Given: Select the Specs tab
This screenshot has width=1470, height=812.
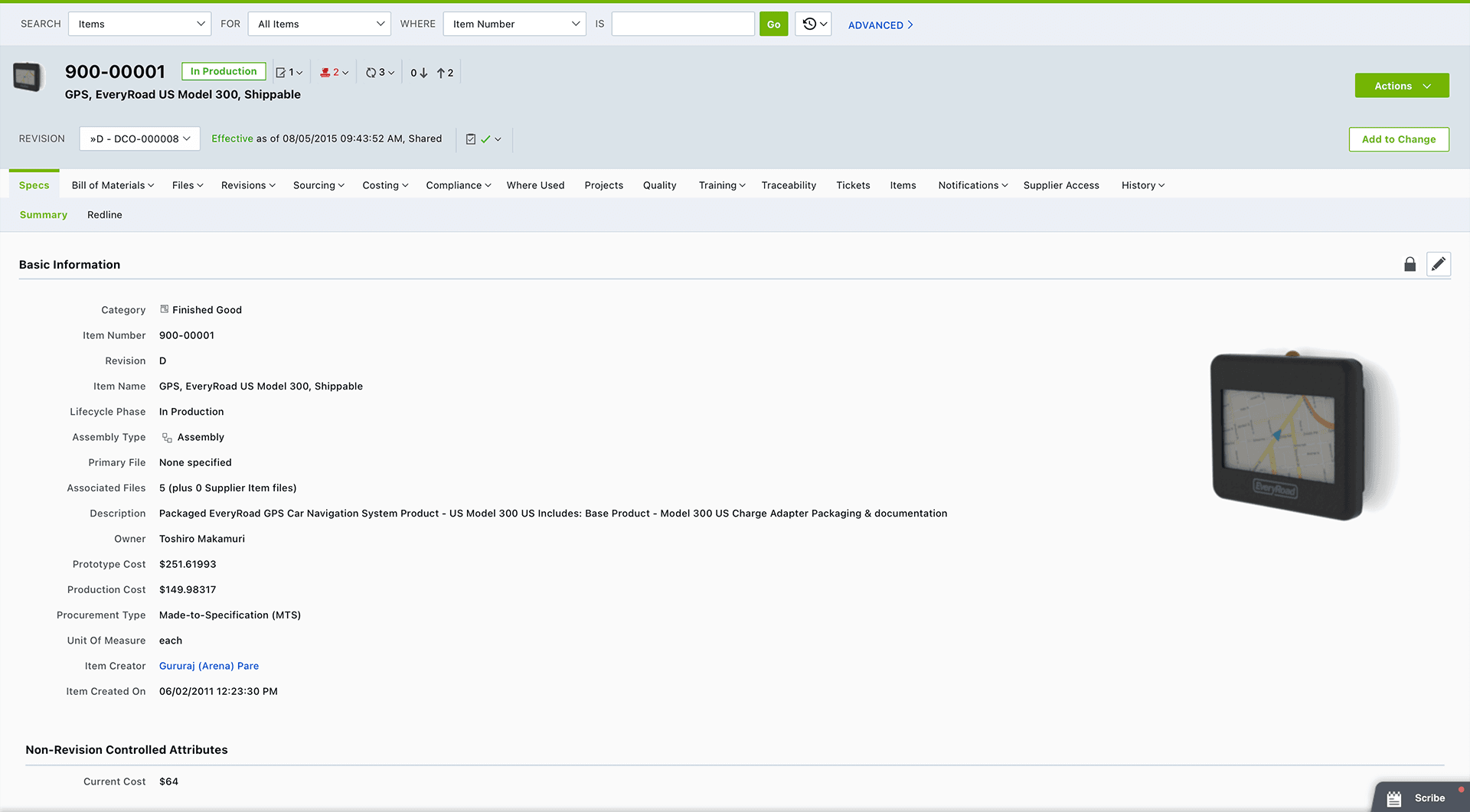Looking at the screenshot, I should 34,185.
